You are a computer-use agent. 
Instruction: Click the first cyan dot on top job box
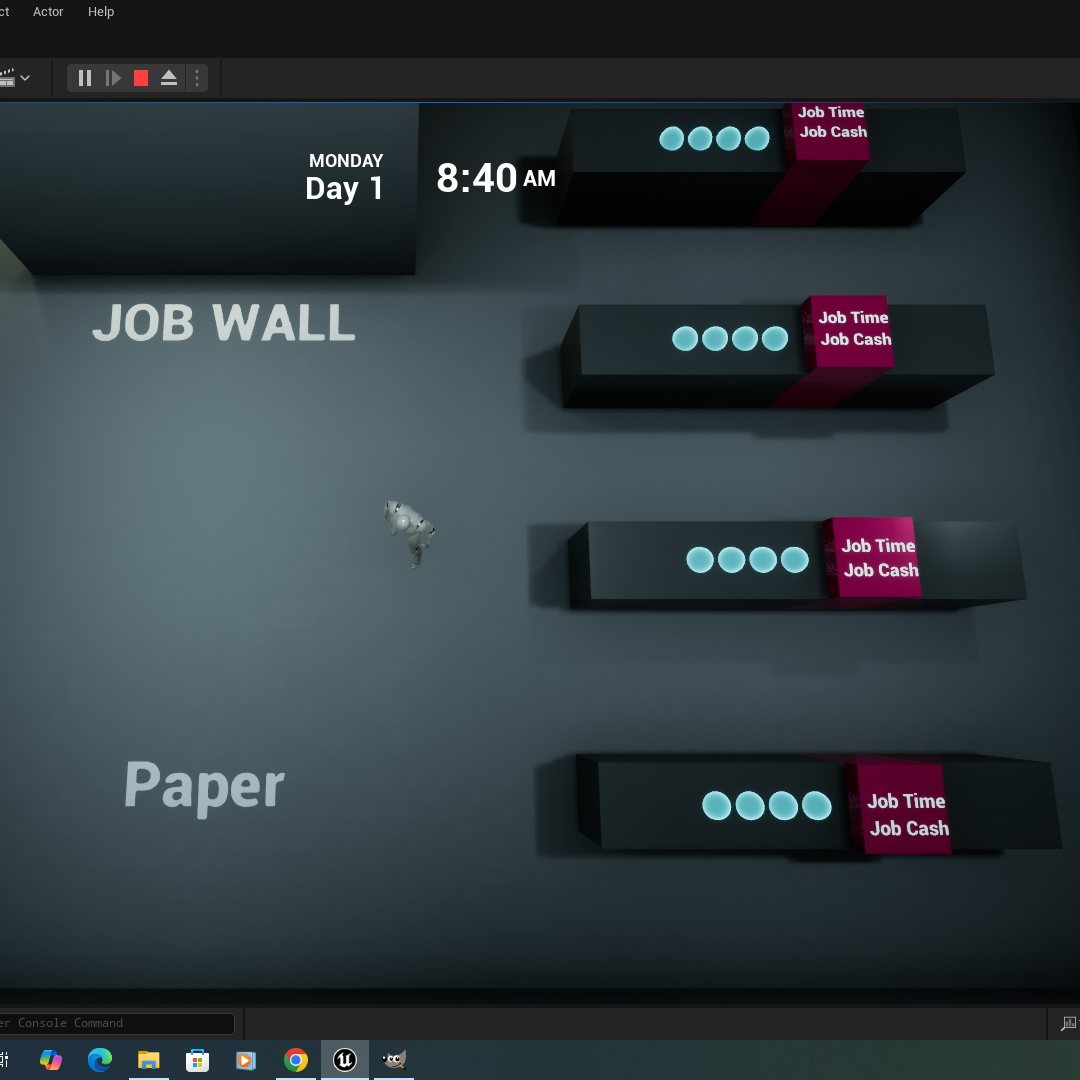point(672,138)
